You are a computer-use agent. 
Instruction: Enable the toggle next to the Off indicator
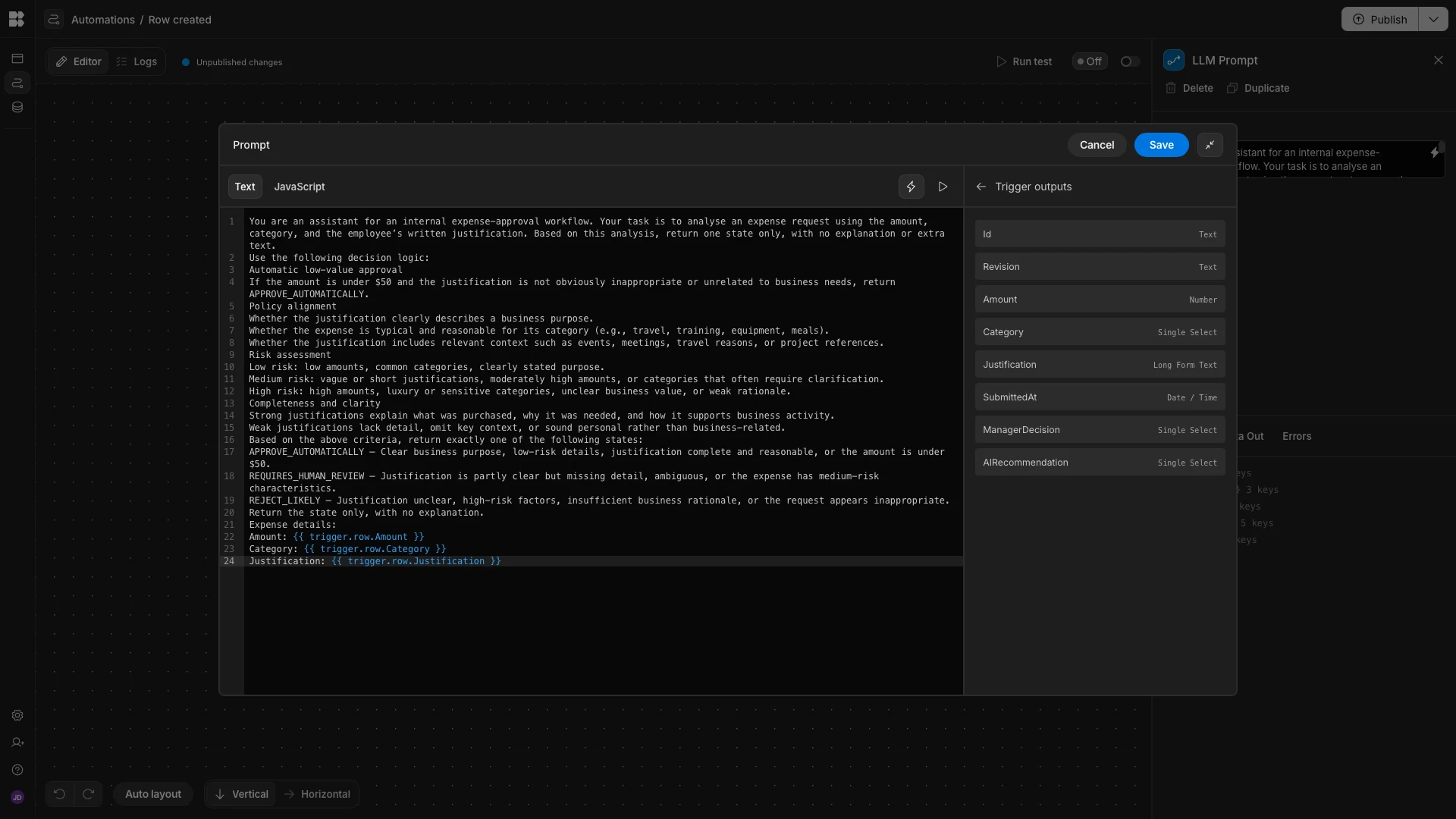[1128, 61]
